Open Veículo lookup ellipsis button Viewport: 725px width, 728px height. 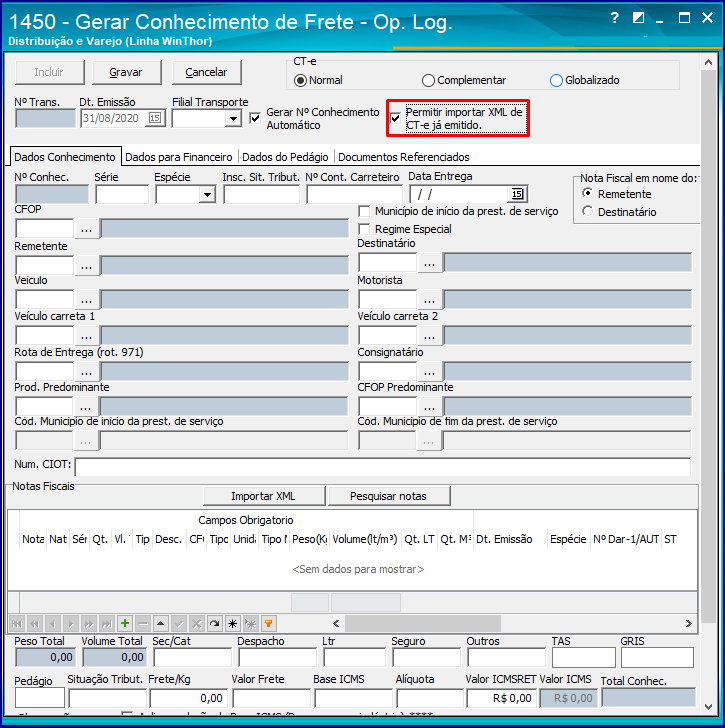click(x=86, y=299)
